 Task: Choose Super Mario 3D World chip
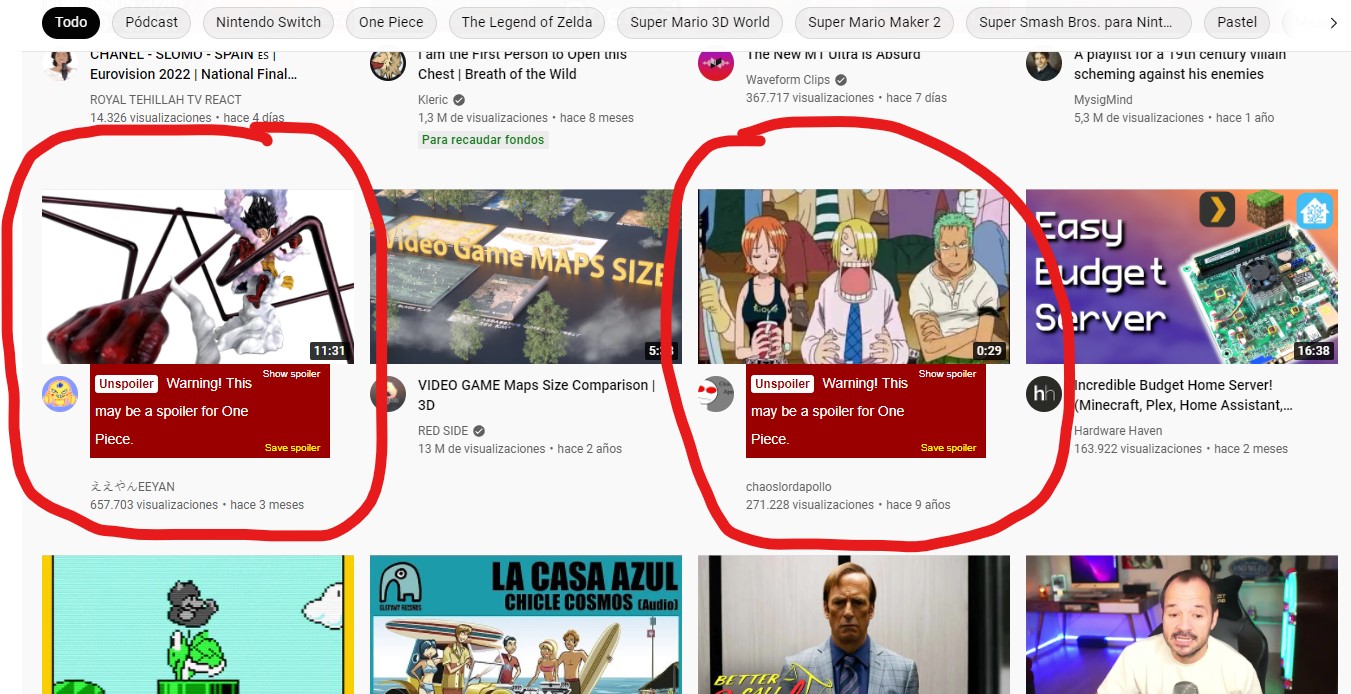point(700,22)
